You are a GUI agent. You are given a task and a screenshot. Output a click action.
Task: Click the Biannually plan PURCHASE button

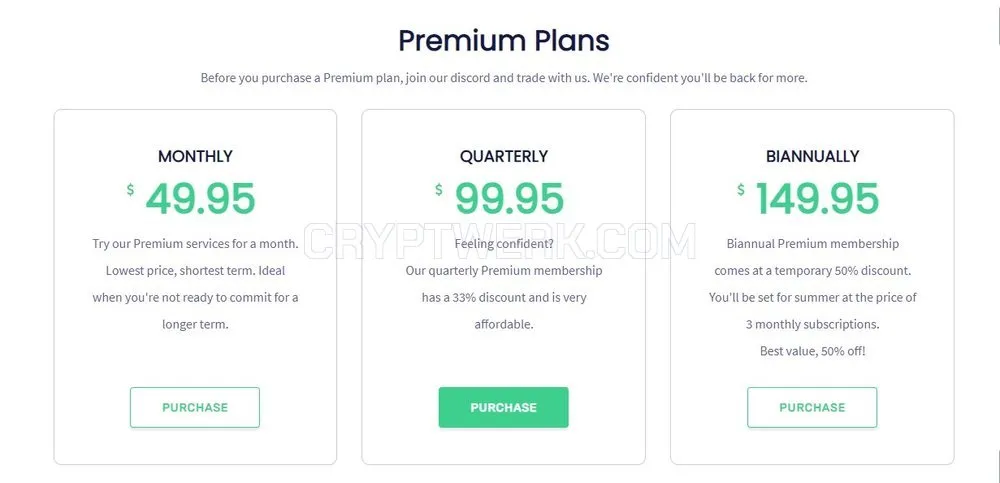point(812,407)
